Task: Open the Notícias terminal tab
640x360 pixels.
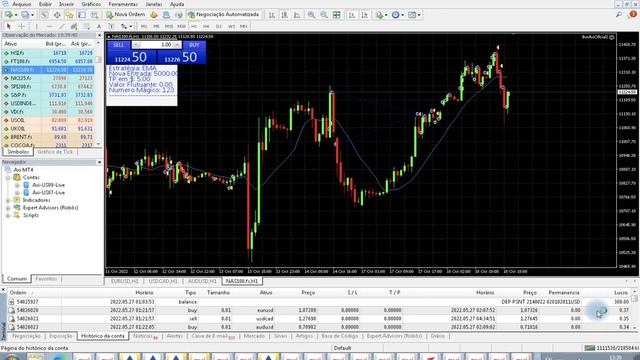Action: tap(145, 336)
